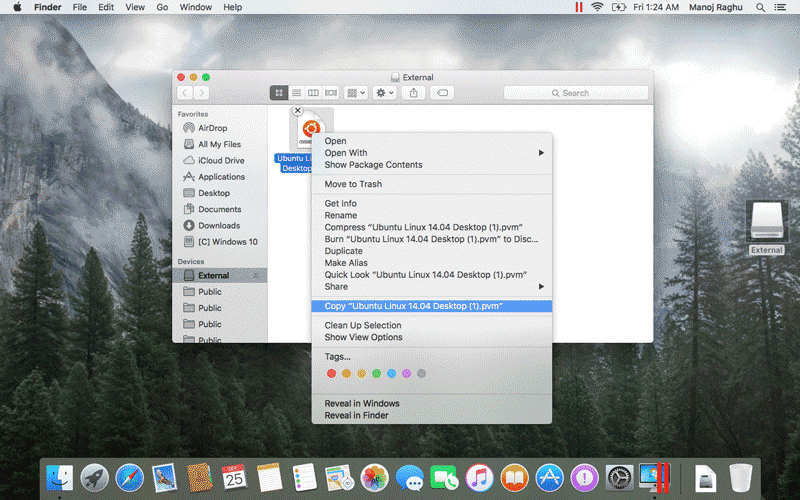Click the document stack icon in dock
This screenshot has width=800, height=500.
pyautogui.click(x=706, y=478)
